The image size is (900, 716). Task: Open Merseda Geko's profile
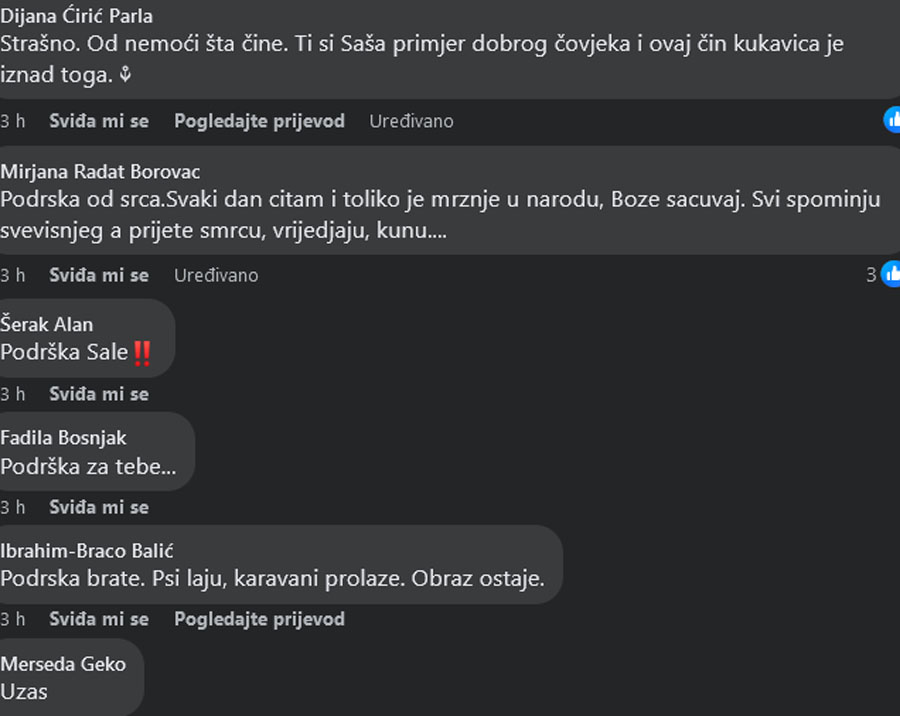[x=63, y=664]
